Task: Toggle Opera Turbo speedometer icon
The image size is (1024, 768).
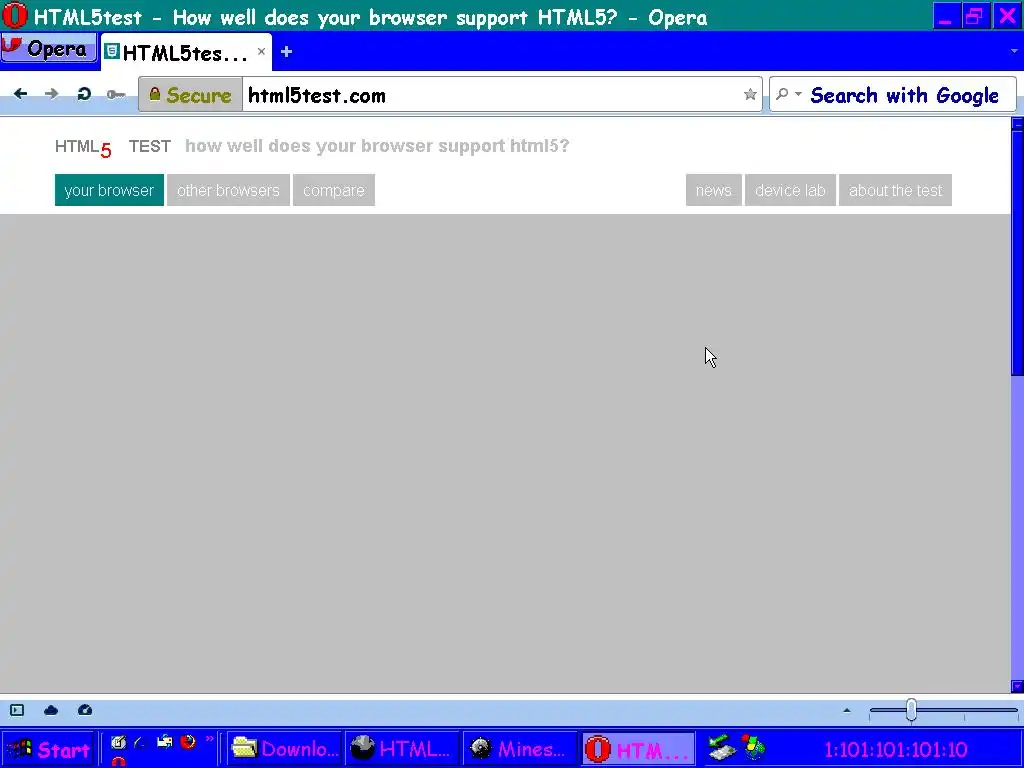Action: click(85, 711)
